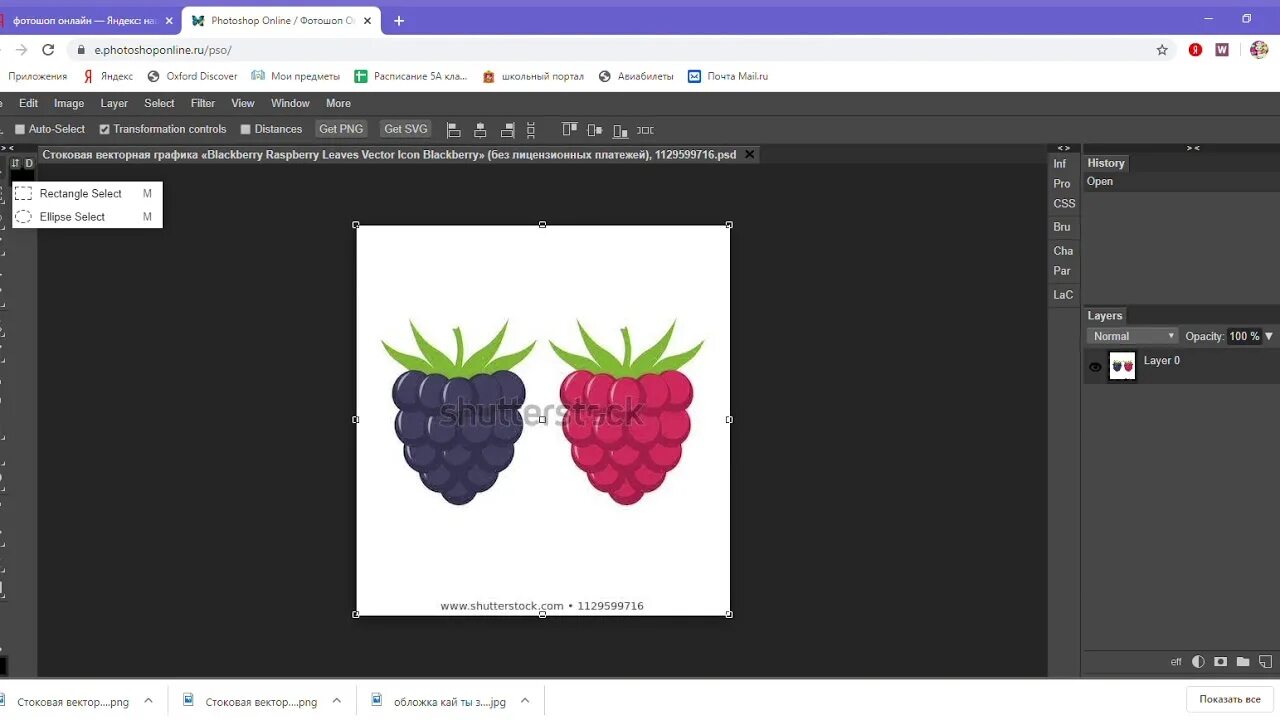
Task: Select the Layer 0 name
Action: click(1162, 360)
